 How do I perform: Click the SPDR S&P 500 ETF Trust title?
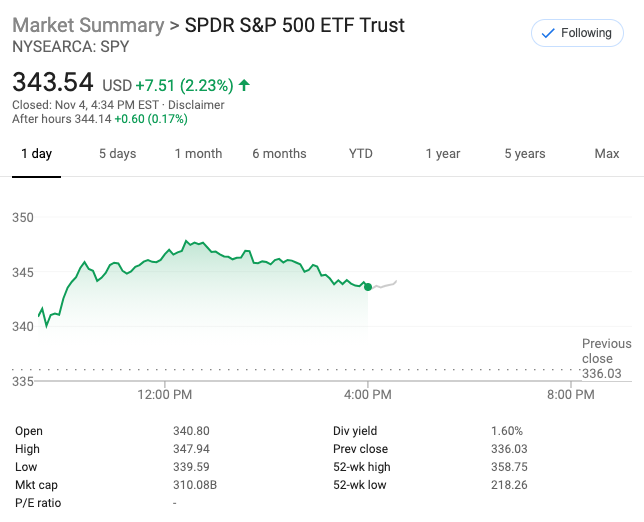(x=295, y=25)
